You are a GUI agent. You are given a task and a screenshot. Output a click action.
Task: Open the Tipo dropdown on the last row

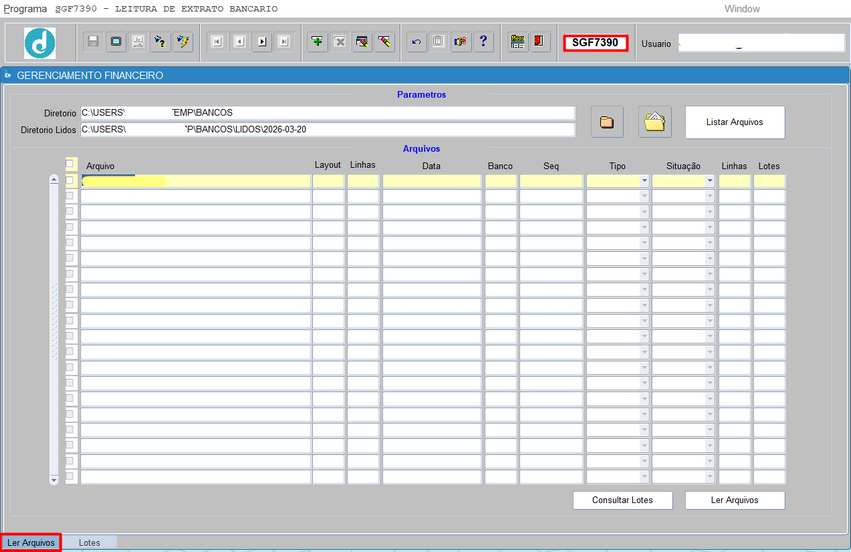[644, 477]
